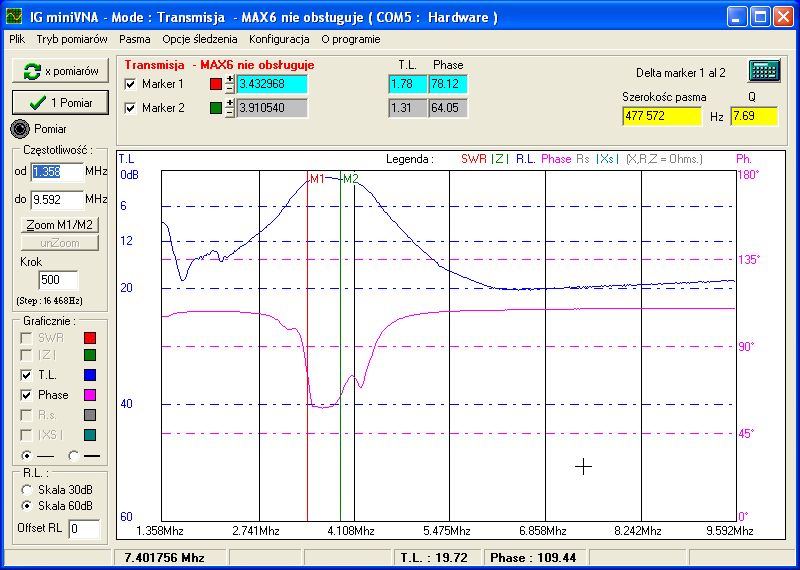Open the Tryb pomiarów menu
800x570 pixels.
coord(72,39)
